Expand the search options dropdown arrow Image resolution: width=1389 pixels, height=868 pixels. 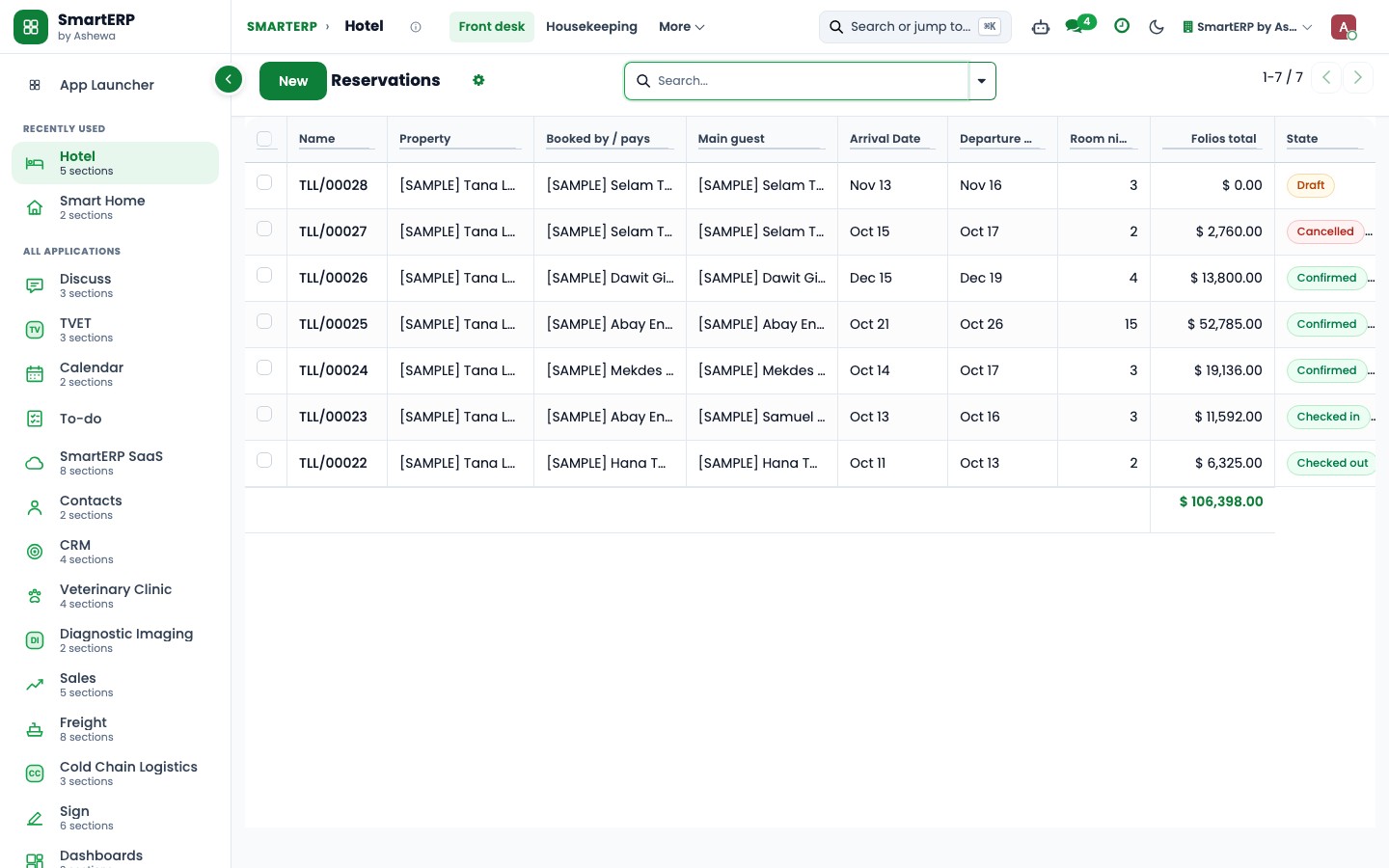click(x=982, y=81)
